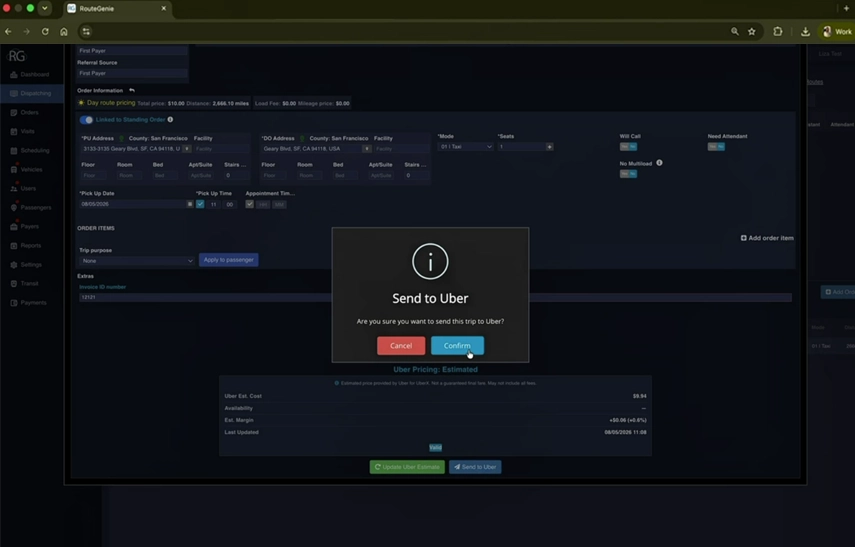The image size is (855, 547).
Task: Click the Invoice ID number field
Action: click(435, 297)
